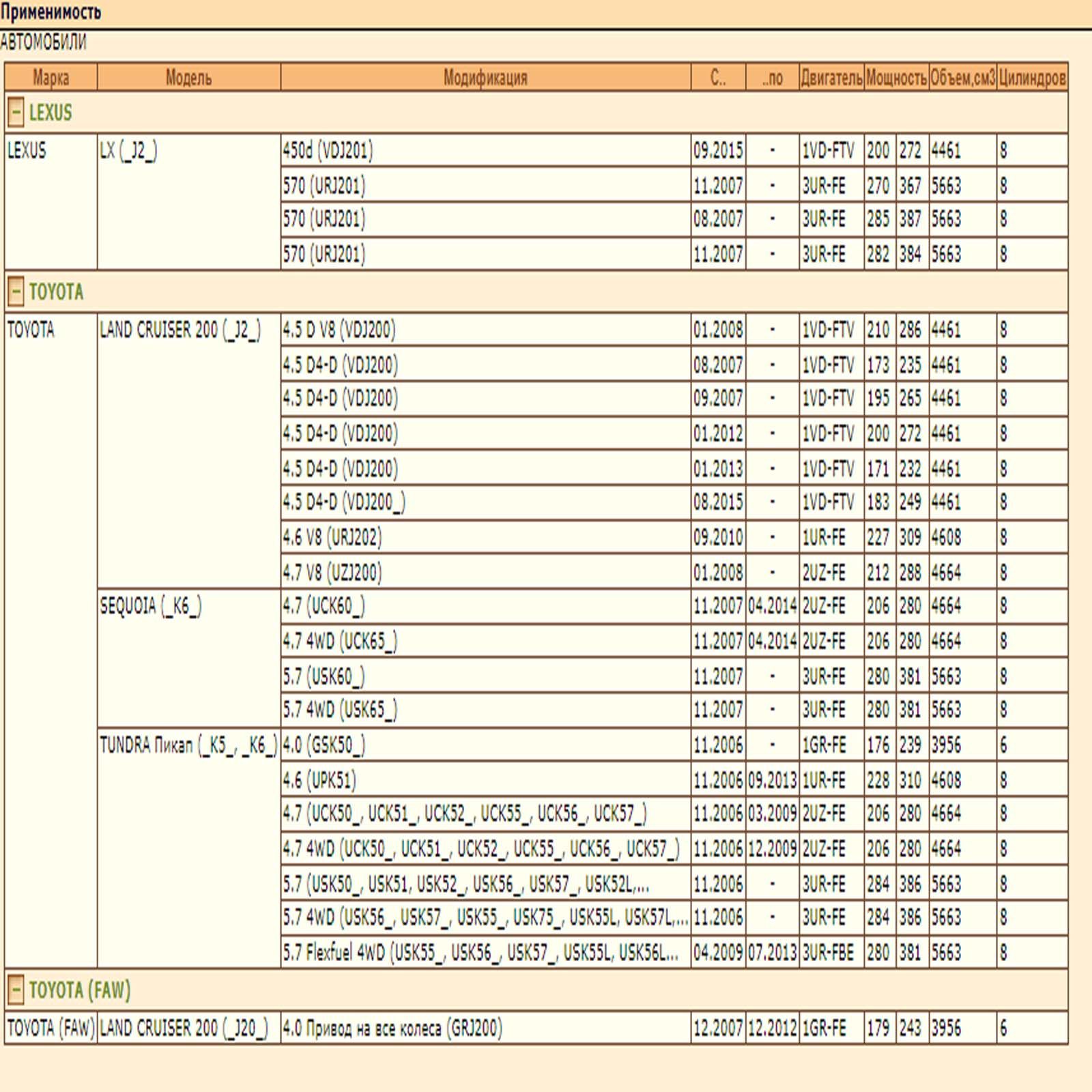The height and width of the screenshot is (1092, 1092).
Task: Select LAND CRUISER 200 (_J20_) model cell
Action: click(x=189, y=1028)
